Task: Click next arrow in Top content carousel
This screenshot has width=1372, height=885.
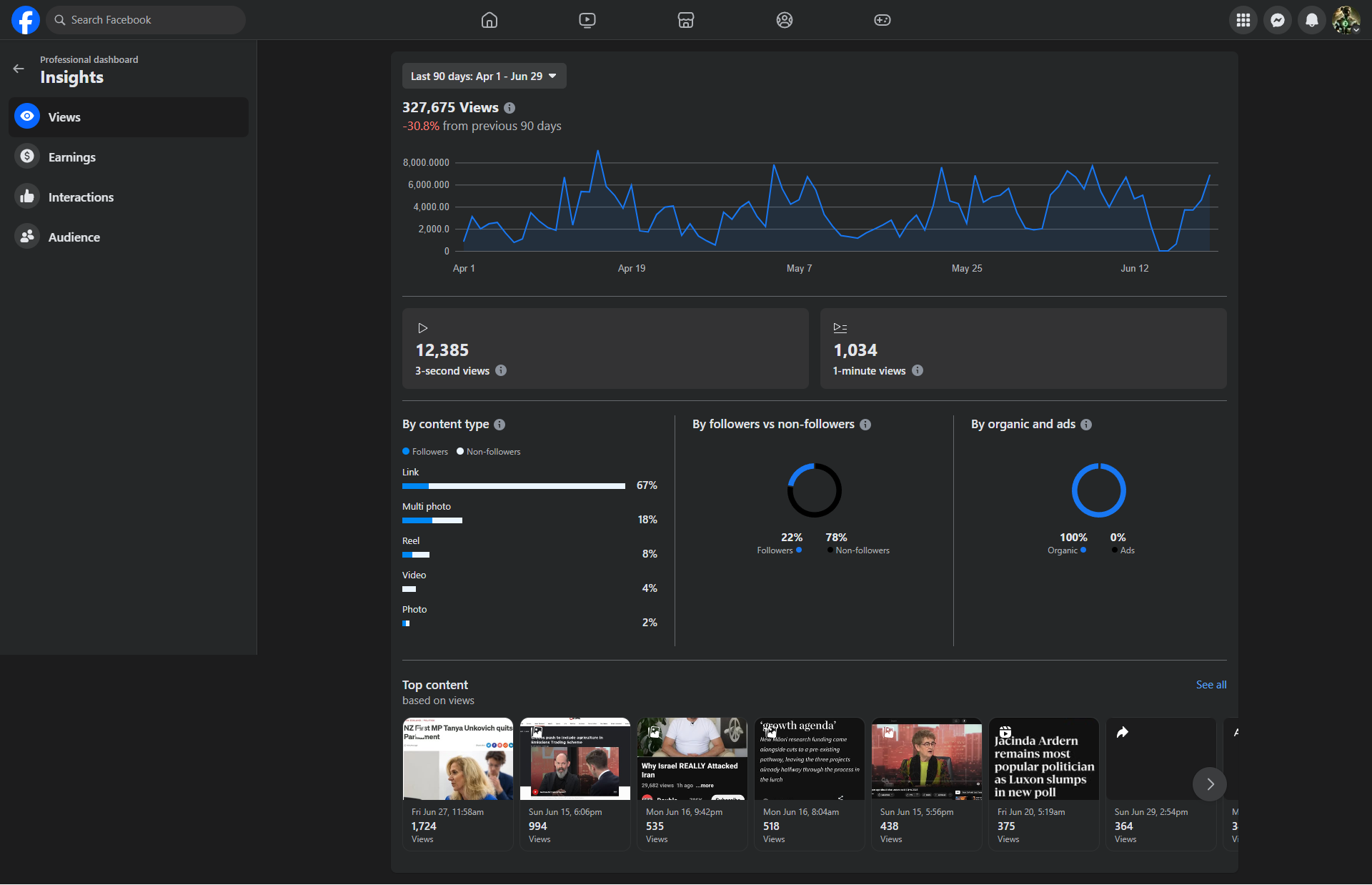Action: pyautogui.click(x=1210, y=784)
